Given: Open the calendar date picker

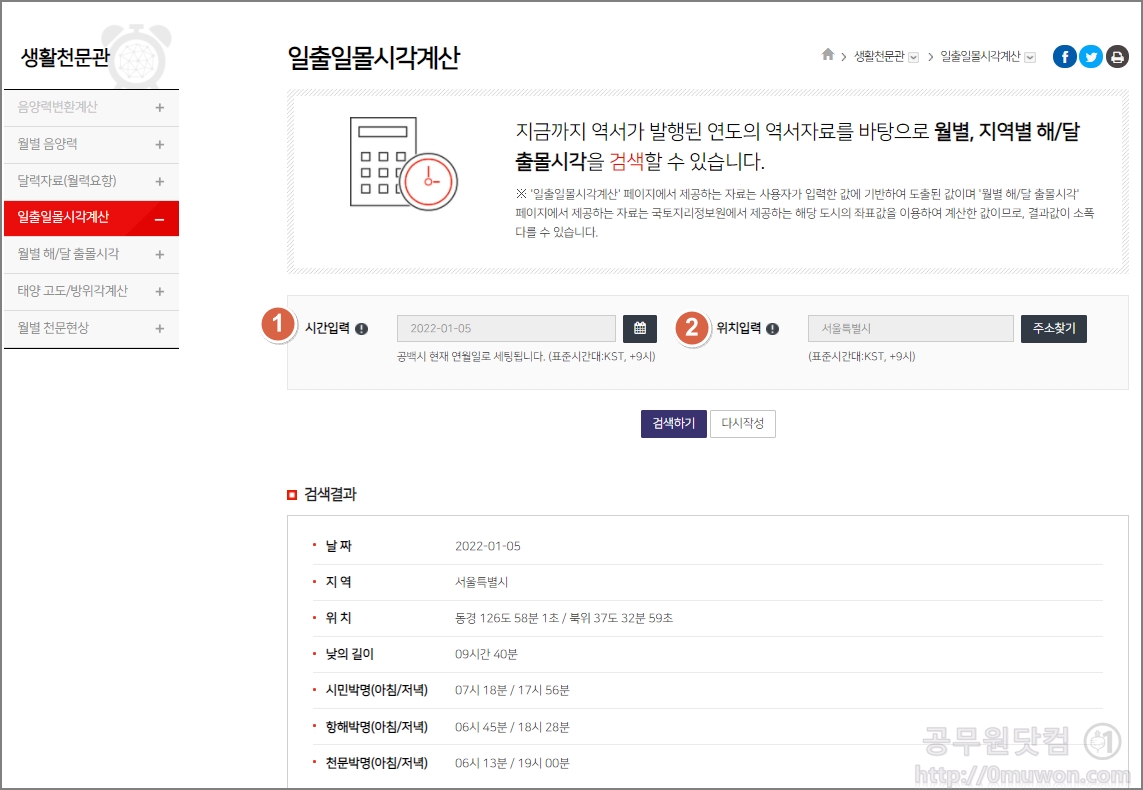Looking at the screenshot, I should point(640,328).
